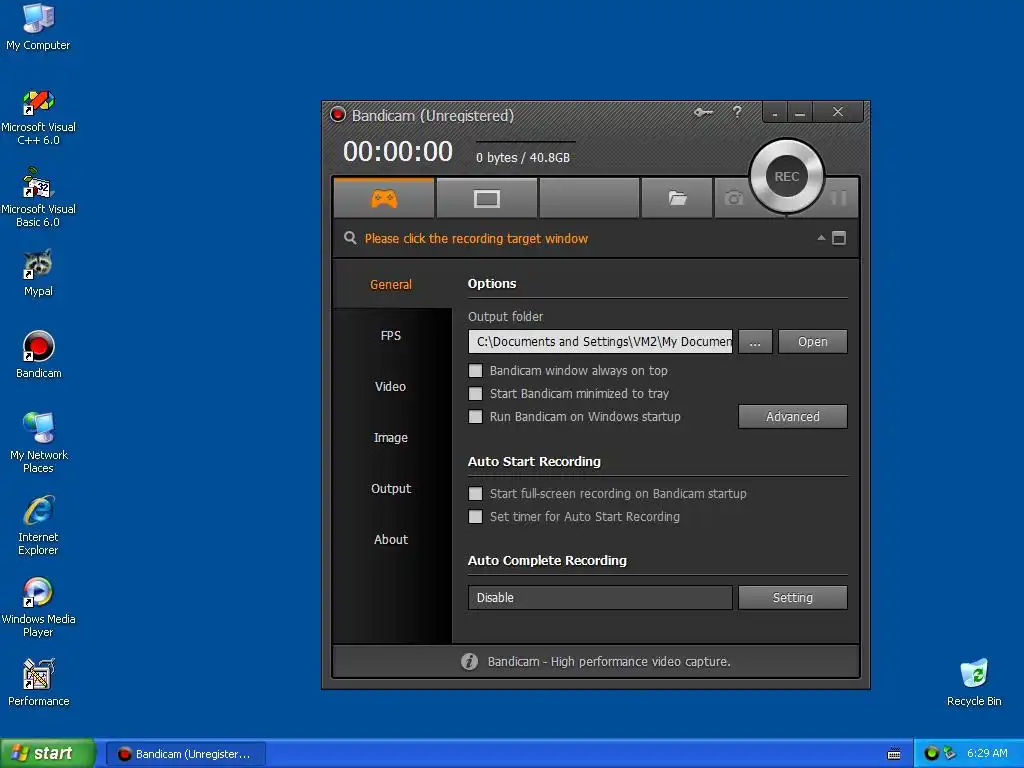Image resolution: width=1024 pixels, height=768 pixels.
Task: Check Start full-screen recording on Bandicam startup
Action: 475,494
